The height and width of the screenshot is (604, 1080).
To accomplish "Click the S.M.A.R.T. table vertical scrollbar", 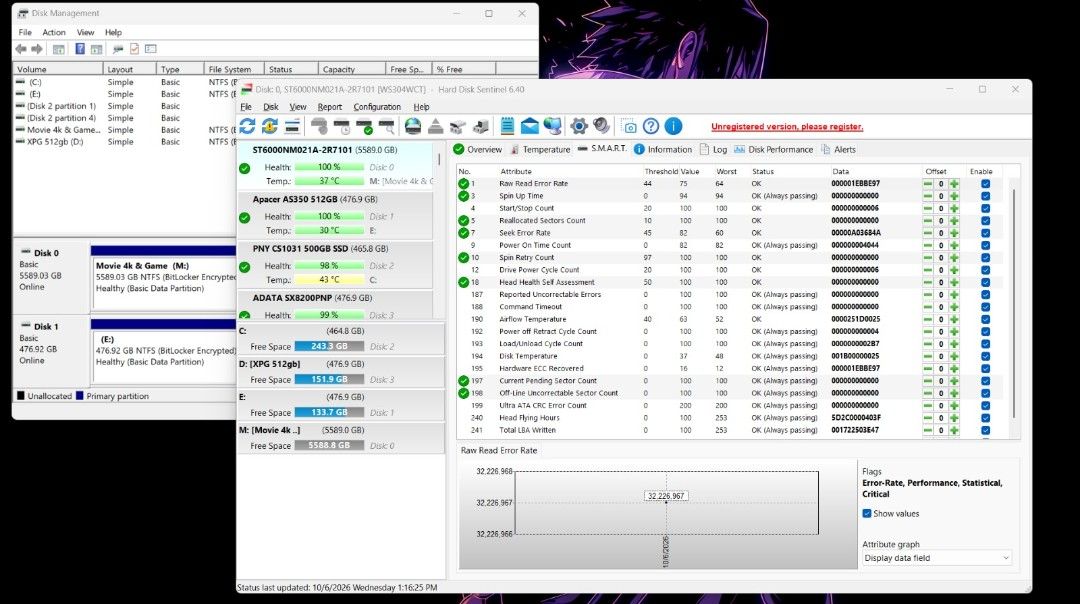I will point(1014,303).
